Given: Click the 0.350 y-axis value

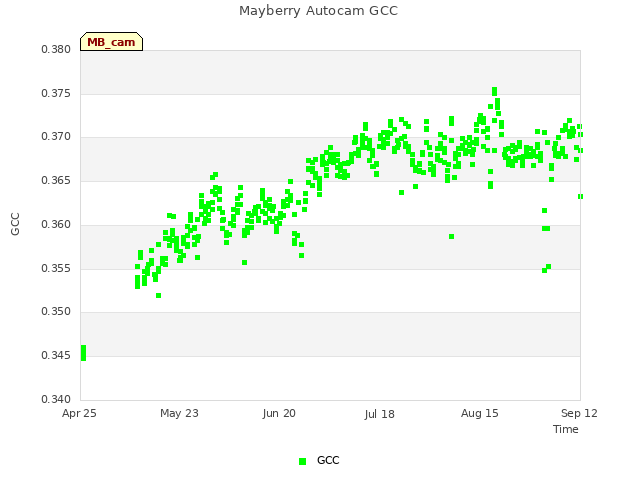Looking at the screenshot, I should click(x=56, y=312).
